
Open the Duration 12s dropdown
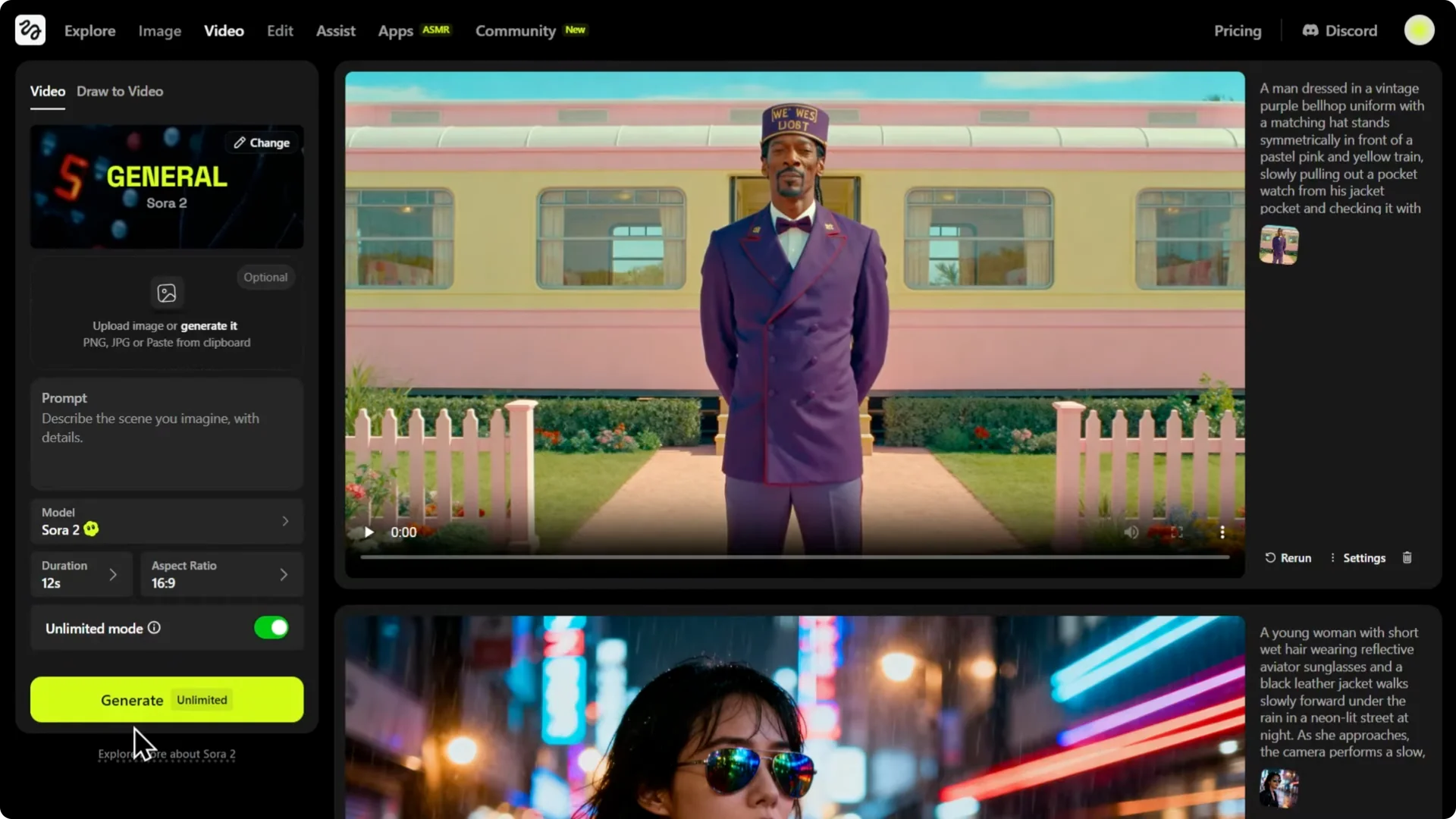(x=81, y=575)
